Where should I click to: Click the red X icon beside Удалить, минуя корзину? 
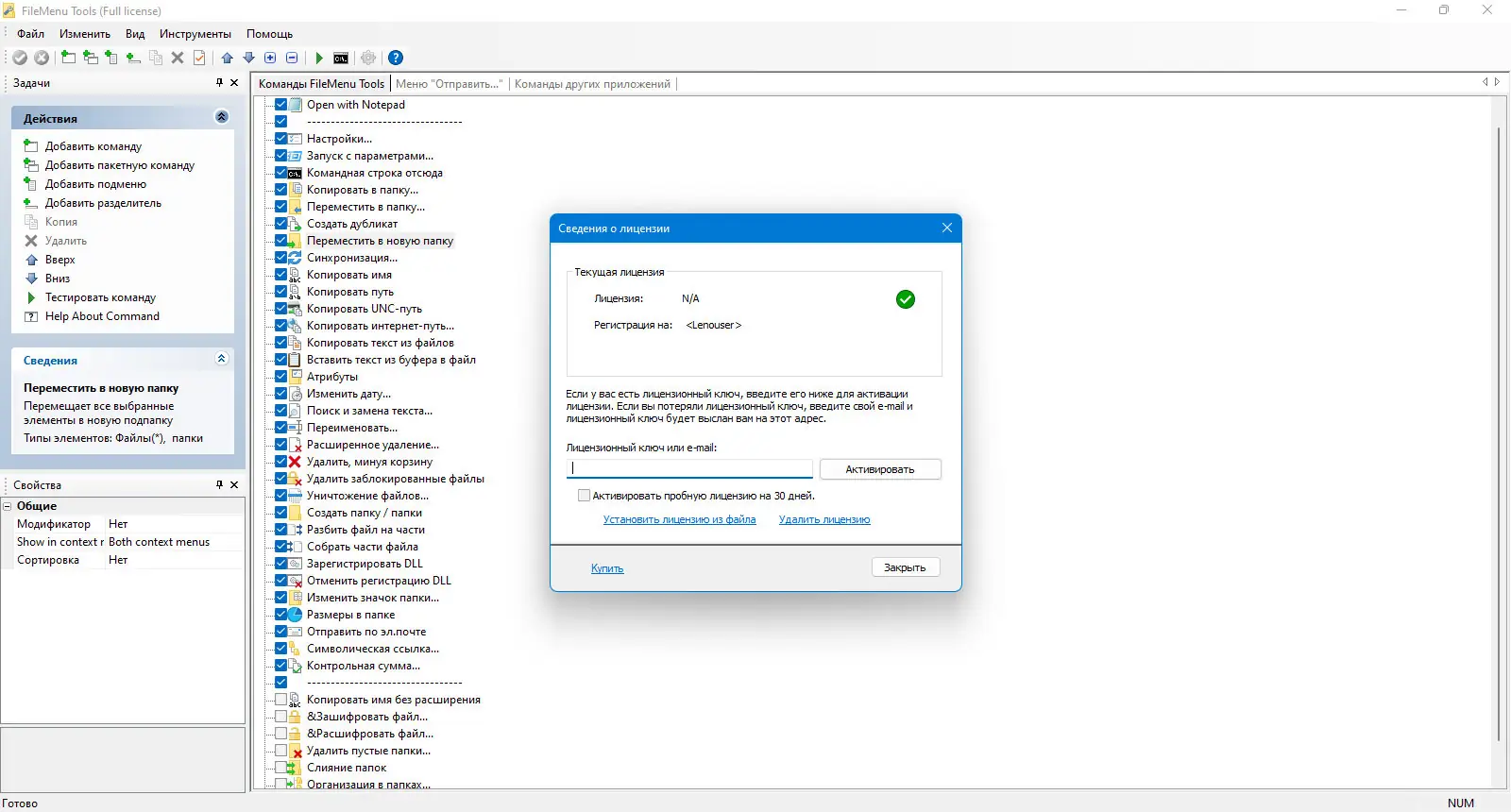tap(295, 462)
